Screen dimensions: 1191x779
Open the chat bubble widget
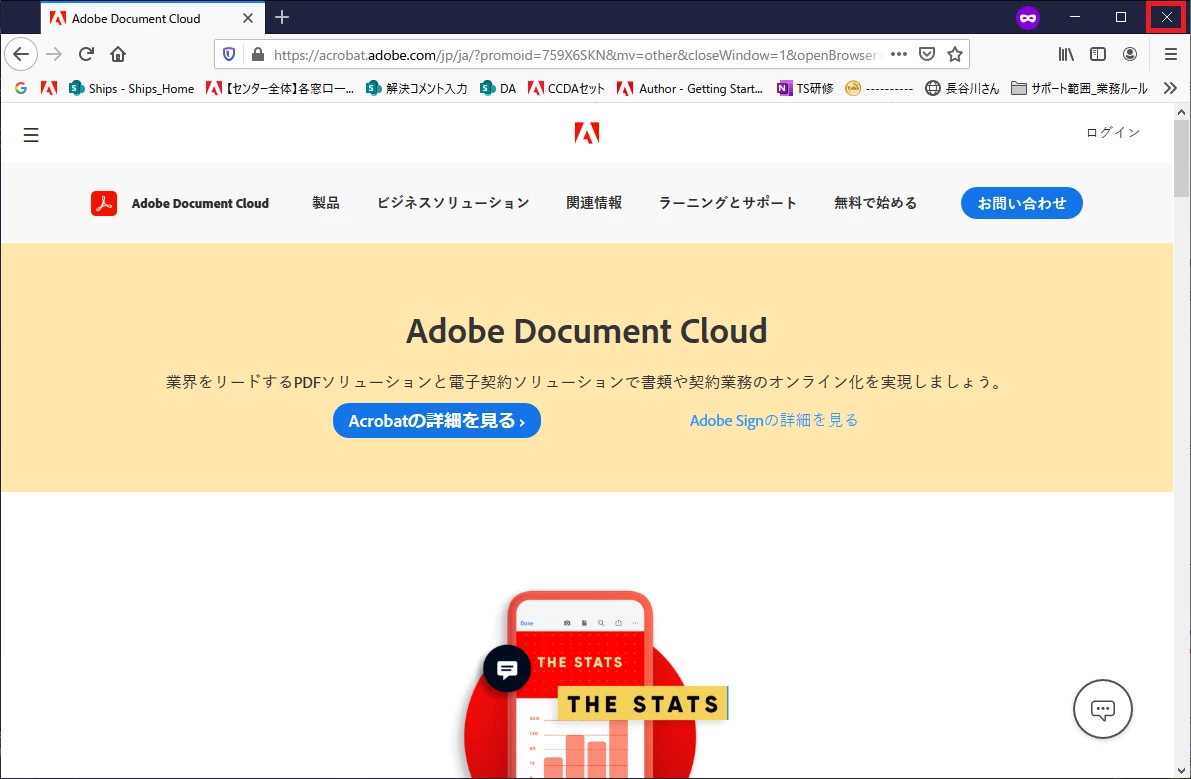tap(1102, 709)
